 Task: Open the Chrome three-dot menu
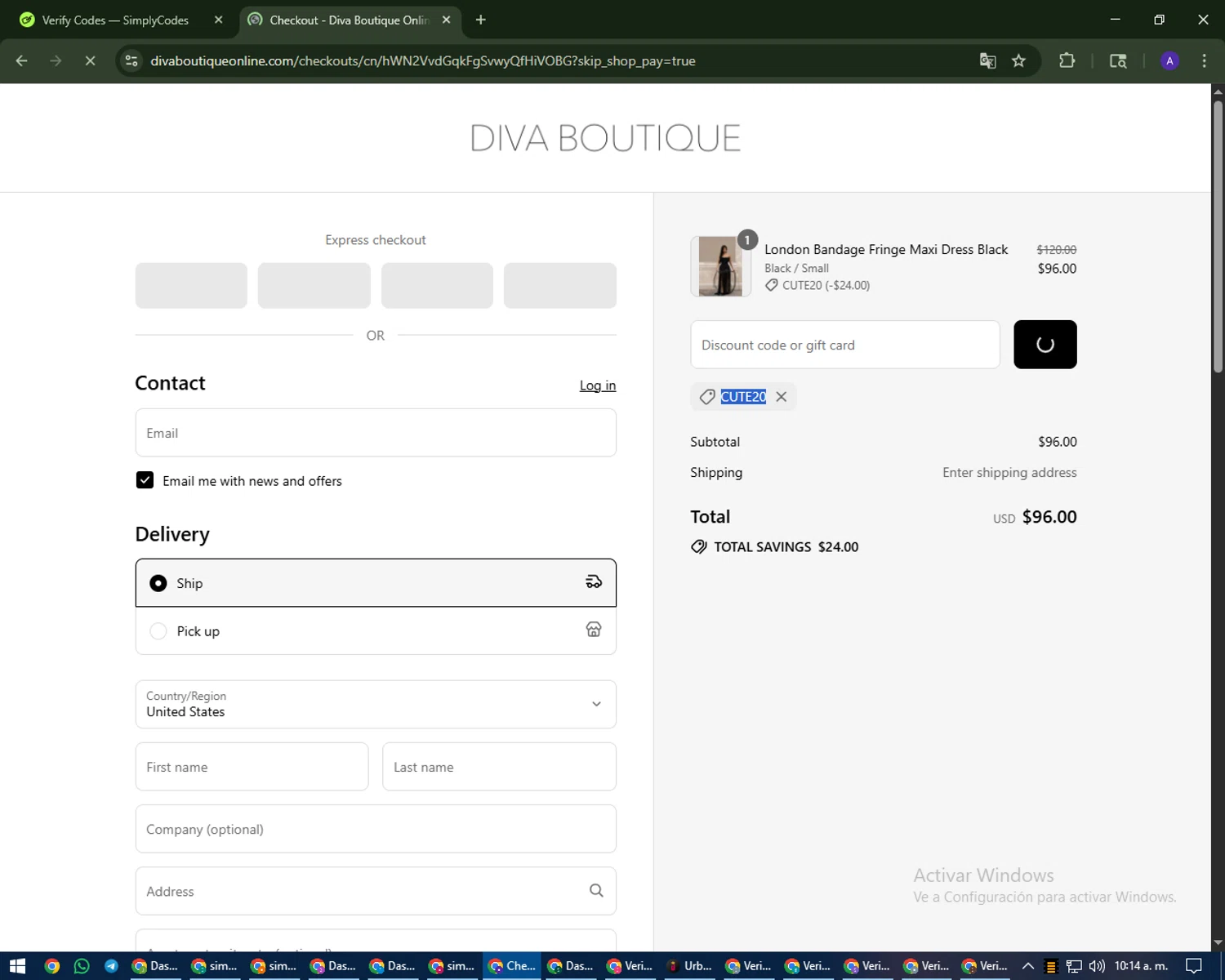click(1204, 61)
